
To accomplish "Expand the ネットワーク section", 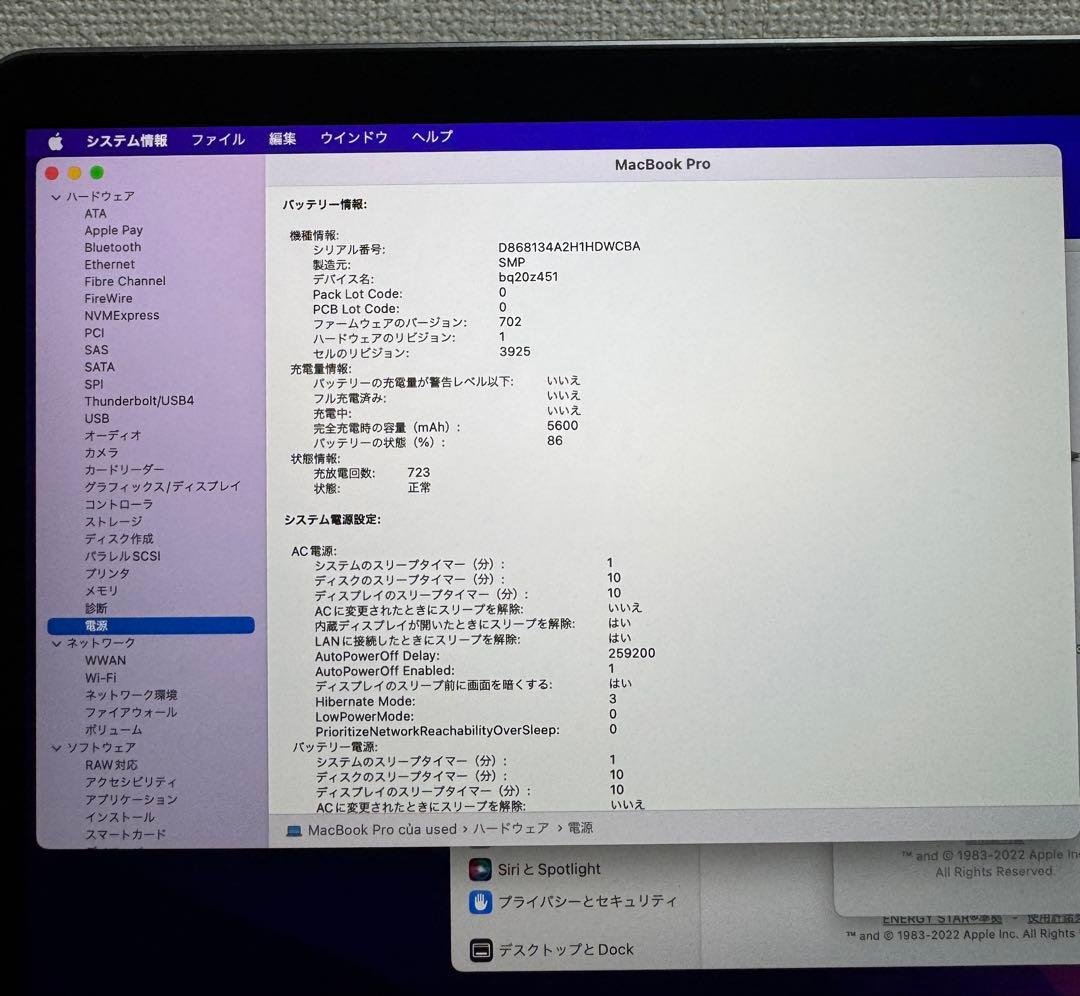I will coord(58,643).
